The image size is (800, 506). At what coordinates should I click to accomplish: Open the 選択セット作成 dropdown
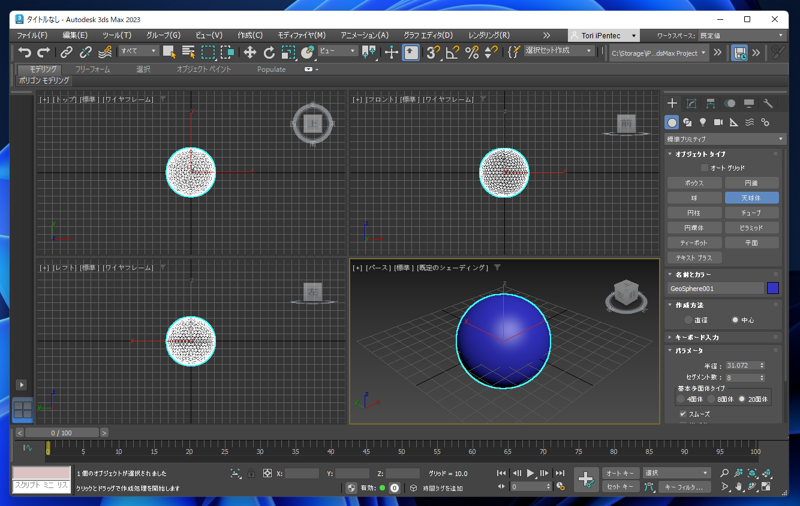point(559,50)
